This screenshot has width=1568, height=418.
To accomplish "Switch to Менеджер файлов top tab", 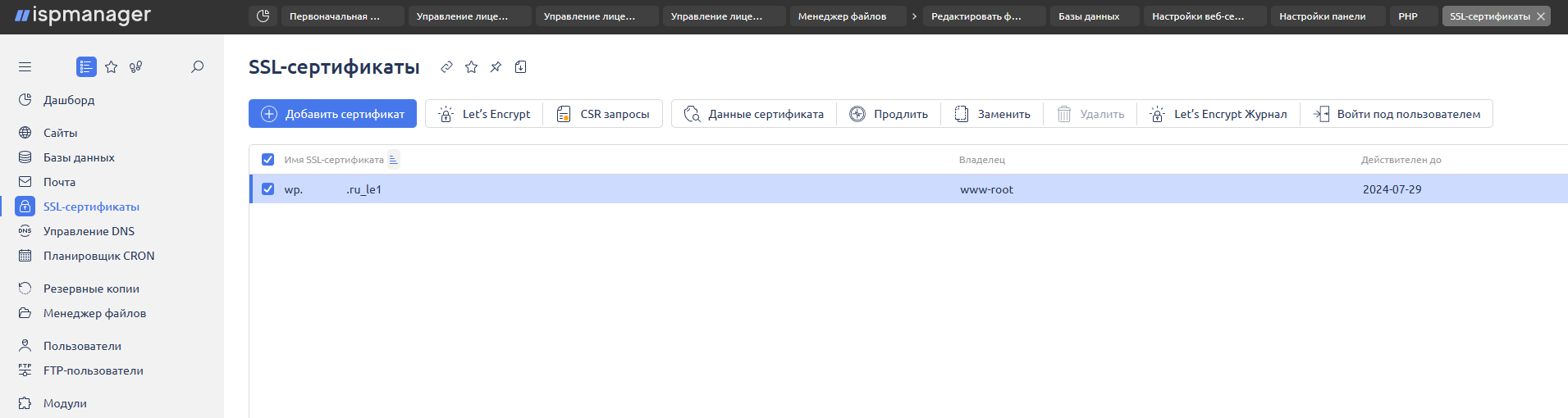I will (x=848, y=16).
